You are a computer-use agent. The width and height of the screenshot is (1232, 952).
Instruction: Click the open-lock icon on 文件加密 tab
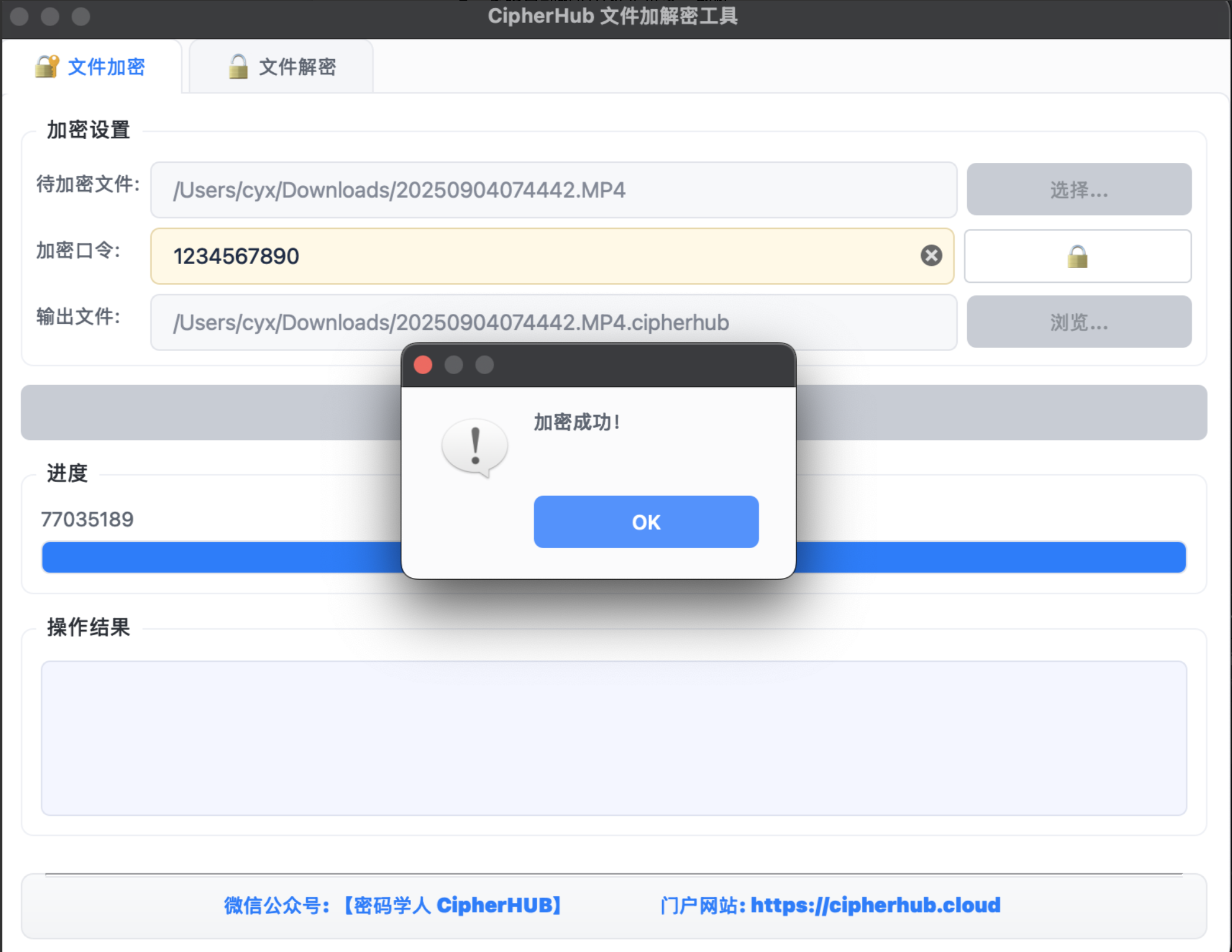47,67
